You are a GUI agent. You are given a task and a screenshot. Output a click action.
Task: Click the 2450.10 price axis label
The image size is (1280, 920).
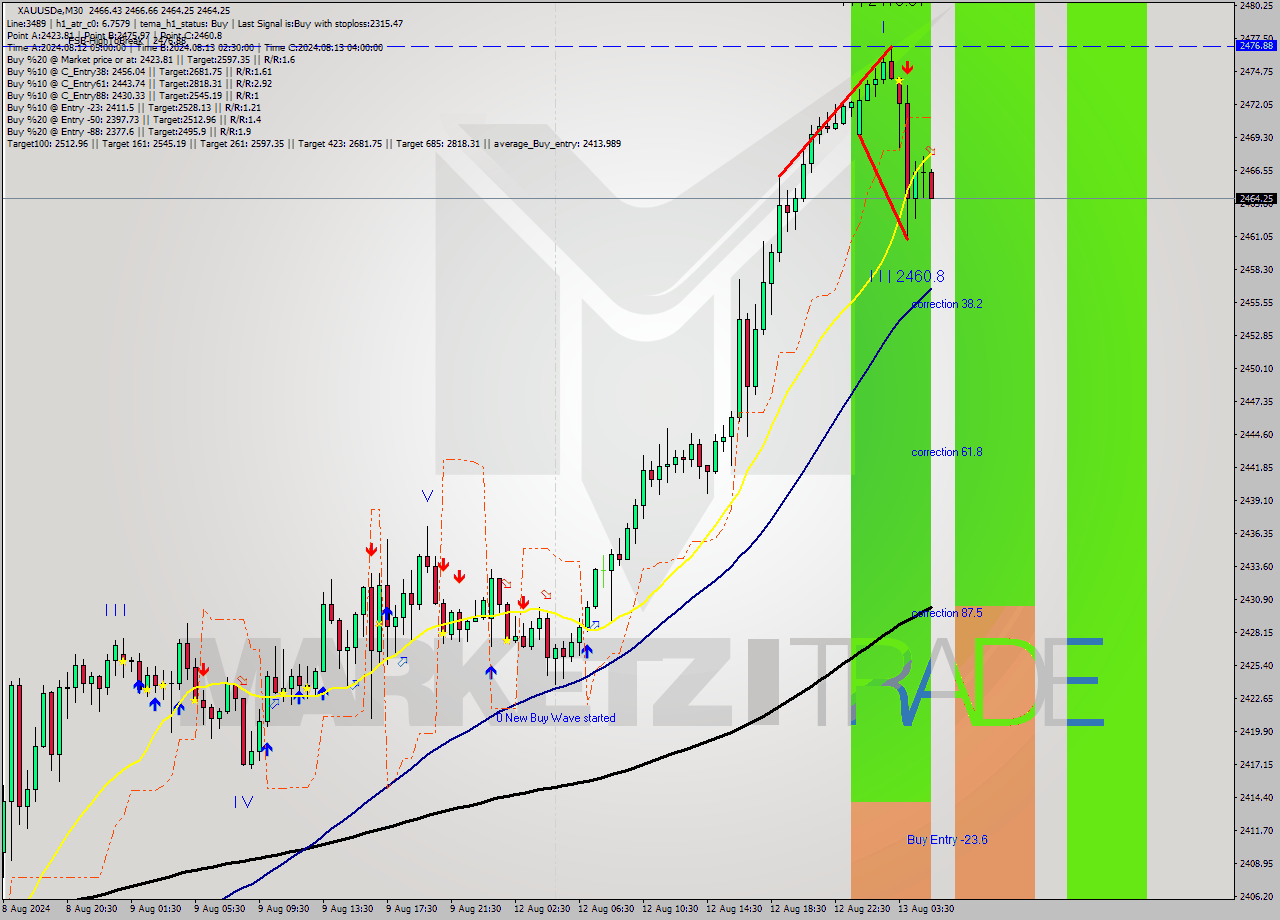1256,368
